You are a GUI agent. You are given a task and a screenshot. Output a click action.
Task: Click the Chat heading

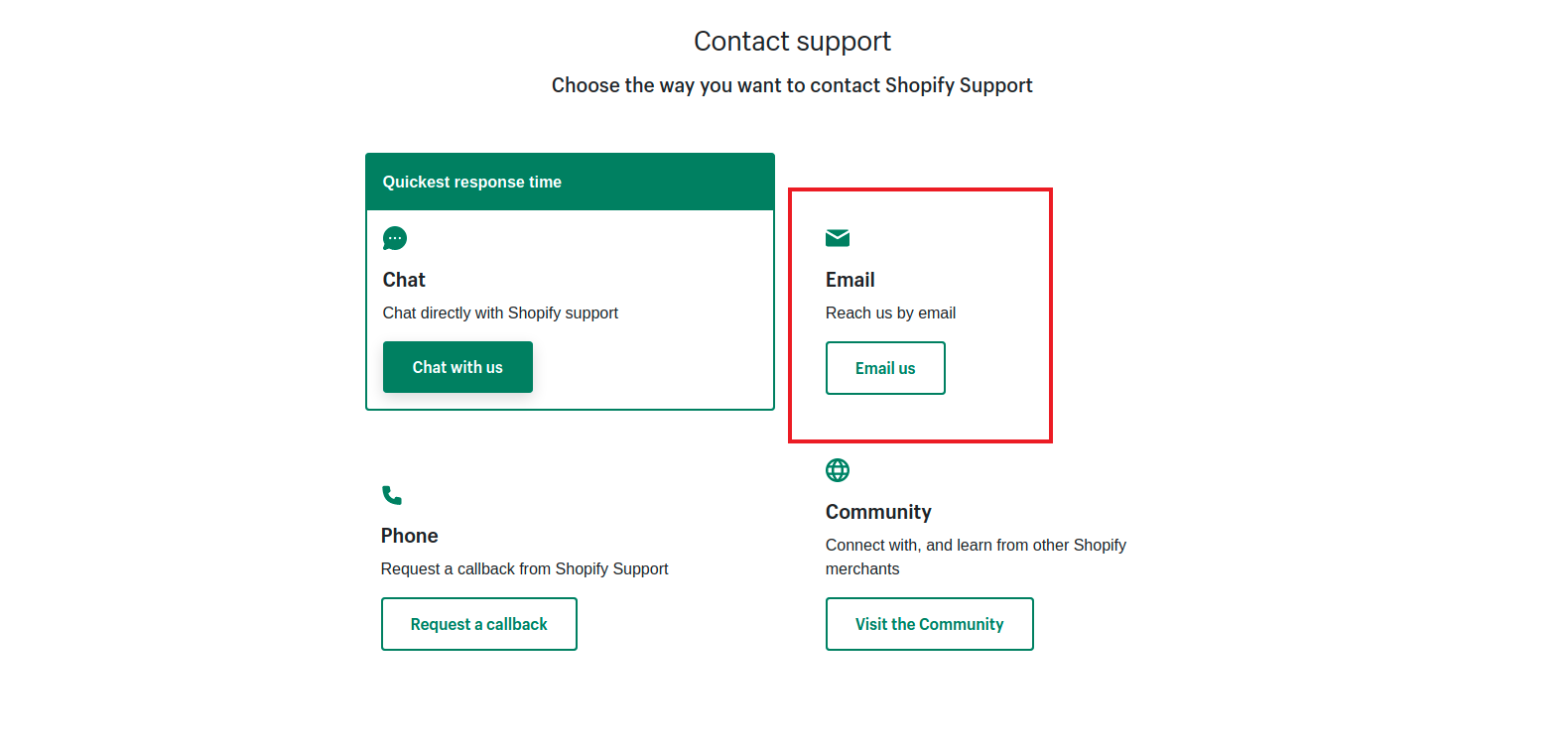point(404,280)
